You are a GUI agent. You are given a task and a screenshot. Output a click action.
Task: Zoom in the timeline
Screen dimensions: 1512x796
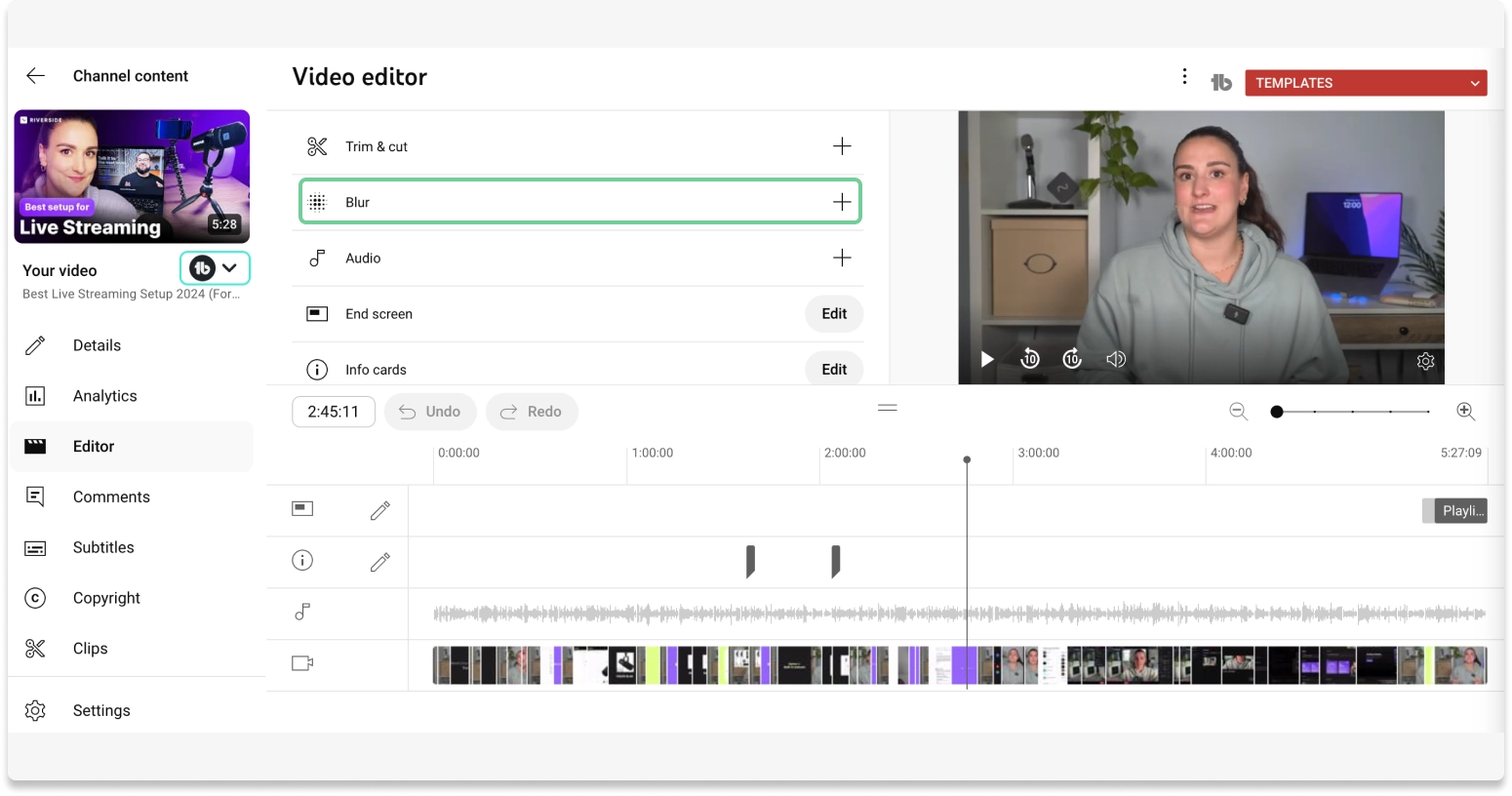tap(1465, 412)
